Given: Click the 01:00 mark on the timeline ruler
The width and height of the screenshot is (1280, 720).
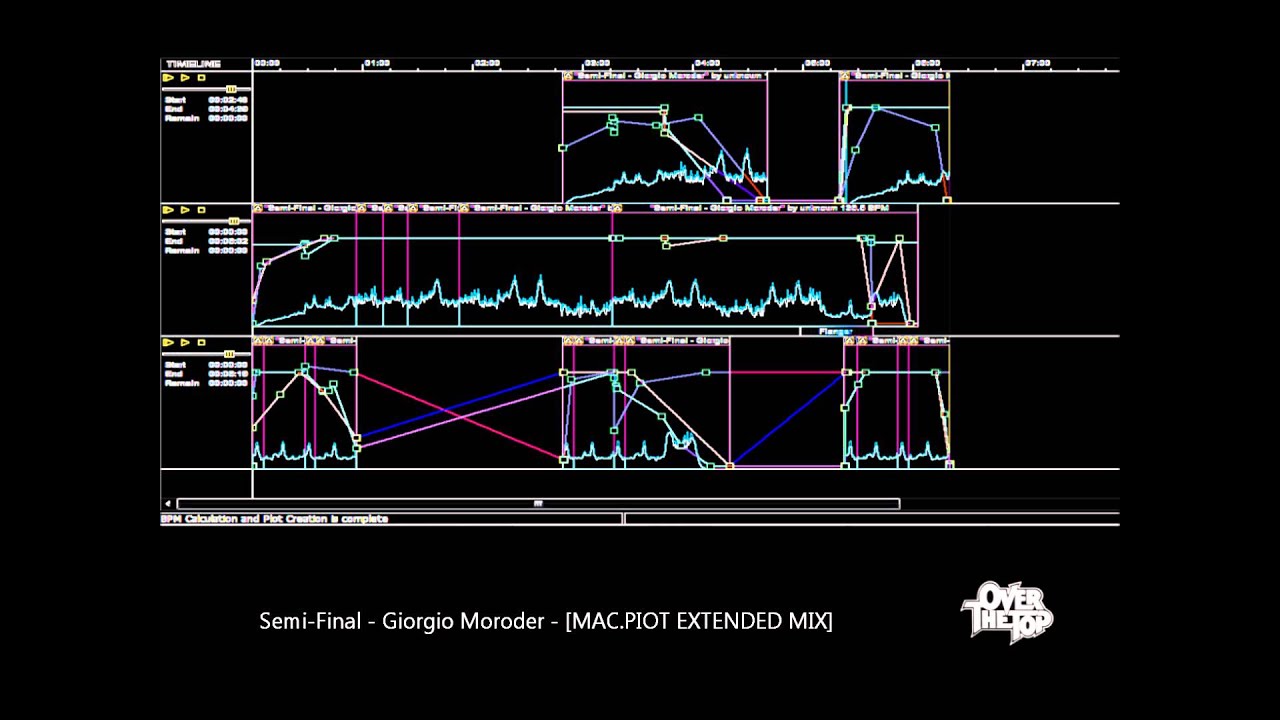Looking at the screenshot, I should coord(376,63).
